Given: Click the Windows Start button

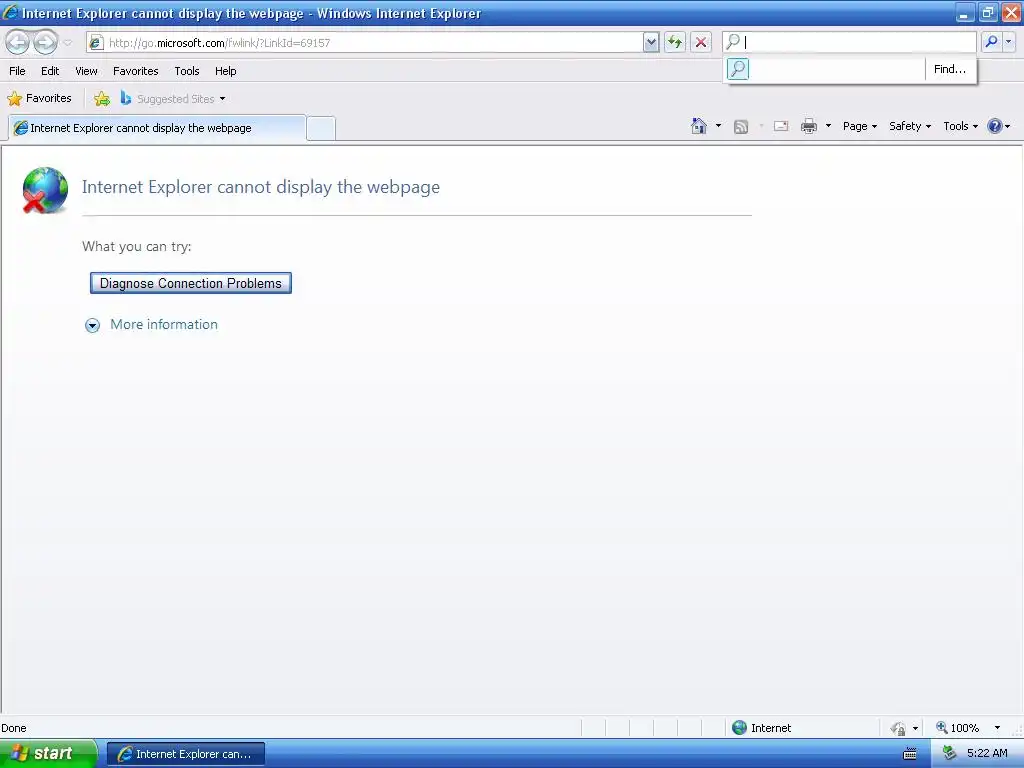Looking at the screenshot, I should 48,754.
